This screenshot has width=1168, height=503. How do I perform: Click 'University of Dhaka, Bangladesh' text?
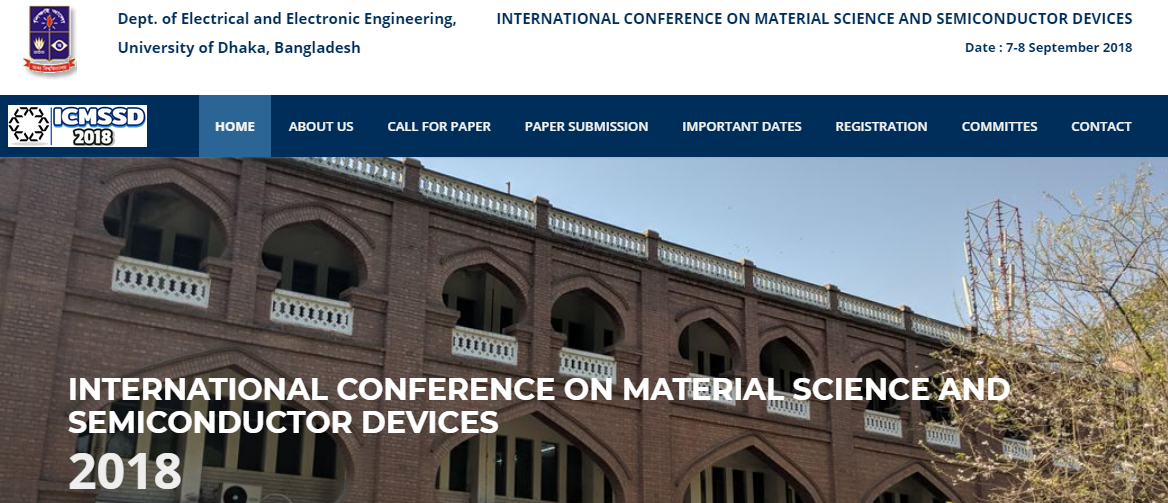click(x=239, y=48)
